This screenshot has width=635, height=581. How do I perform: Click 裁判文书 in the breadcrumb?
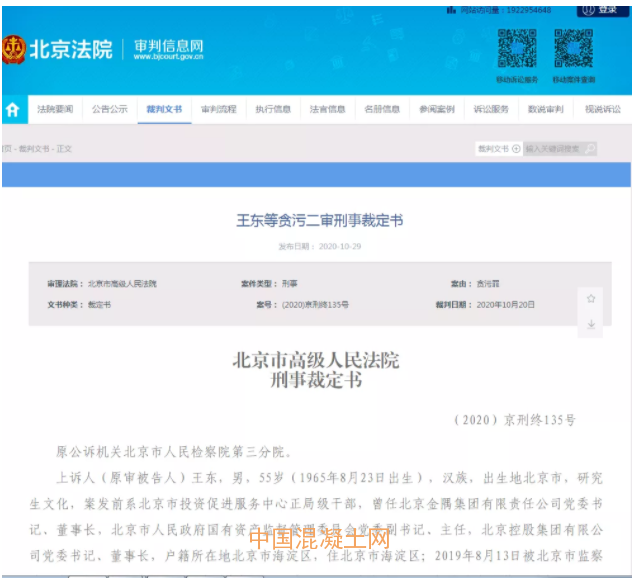point(31,149)
